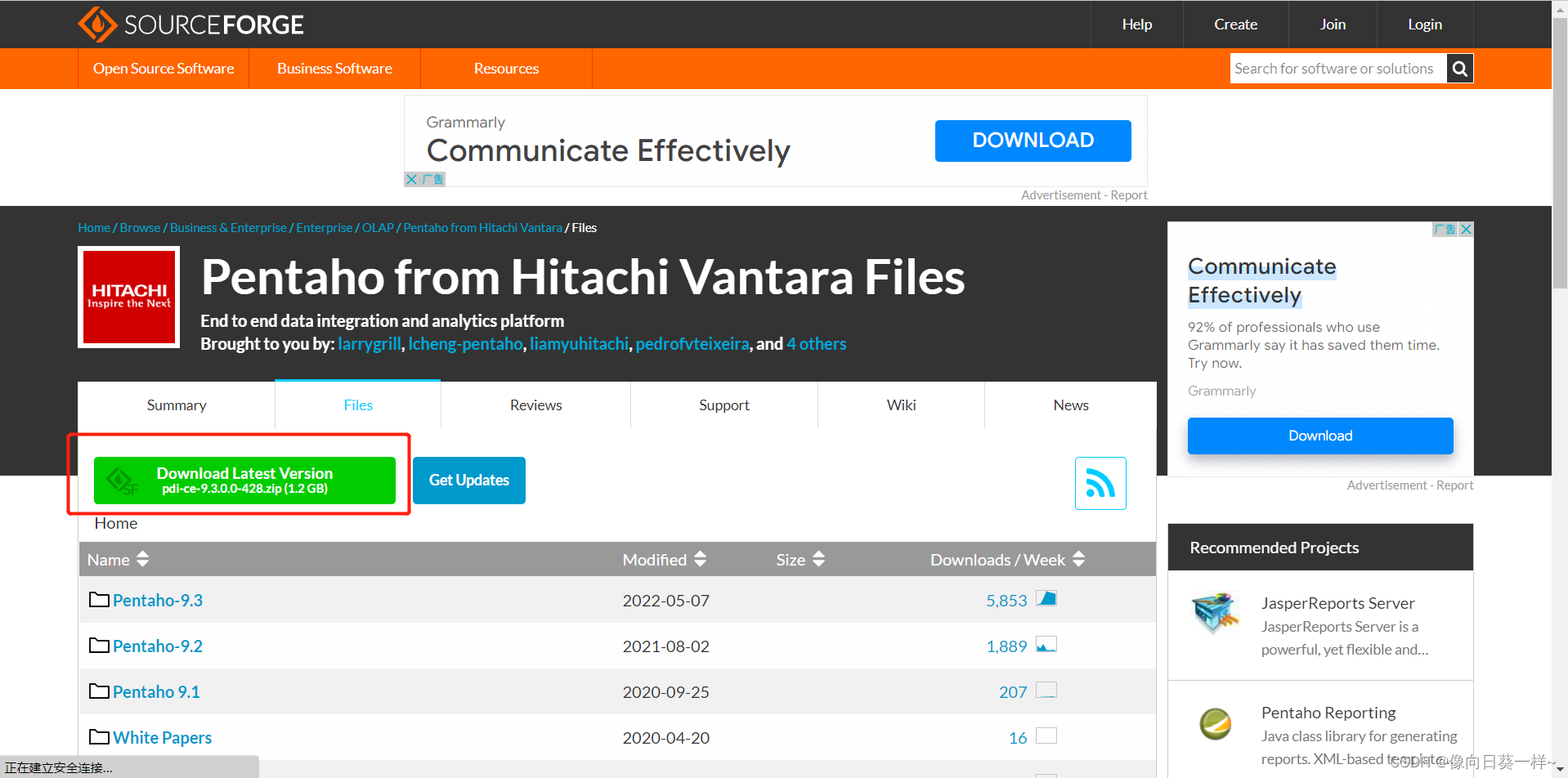Open the Enterprise breadcrumb link

[x=325, y=228]
